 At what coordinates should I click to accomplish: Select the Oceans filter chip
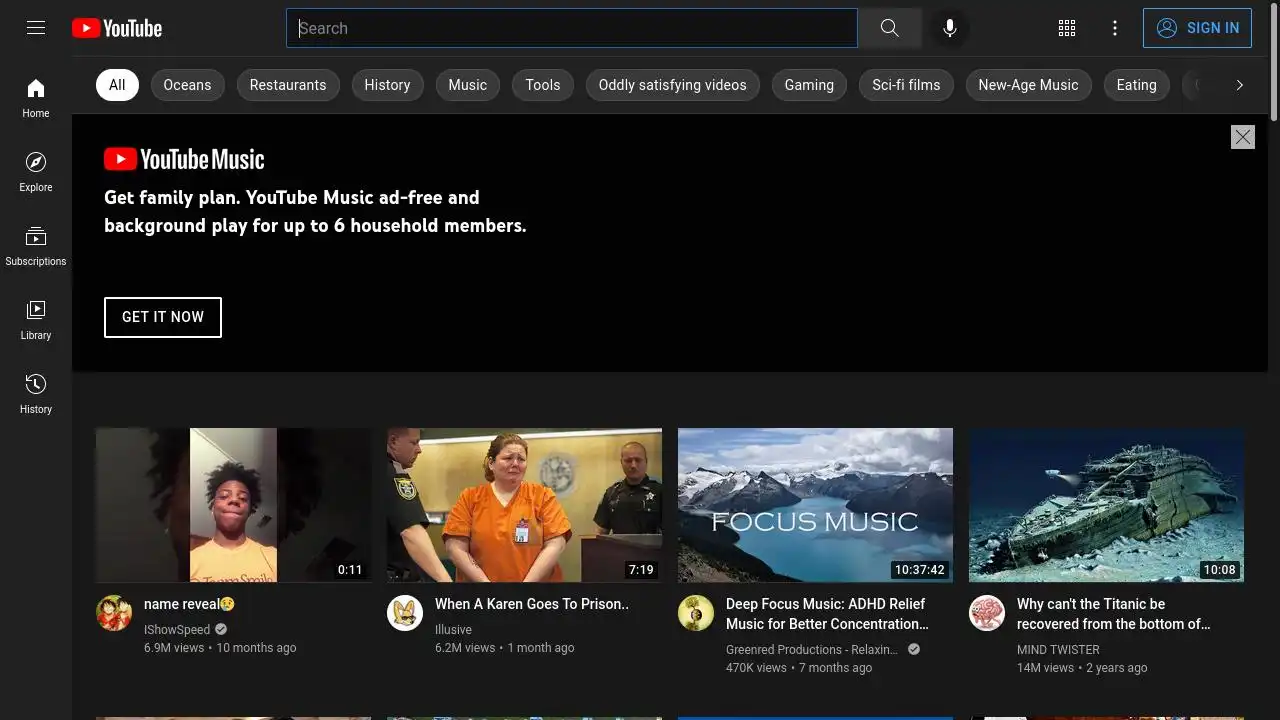187,85
